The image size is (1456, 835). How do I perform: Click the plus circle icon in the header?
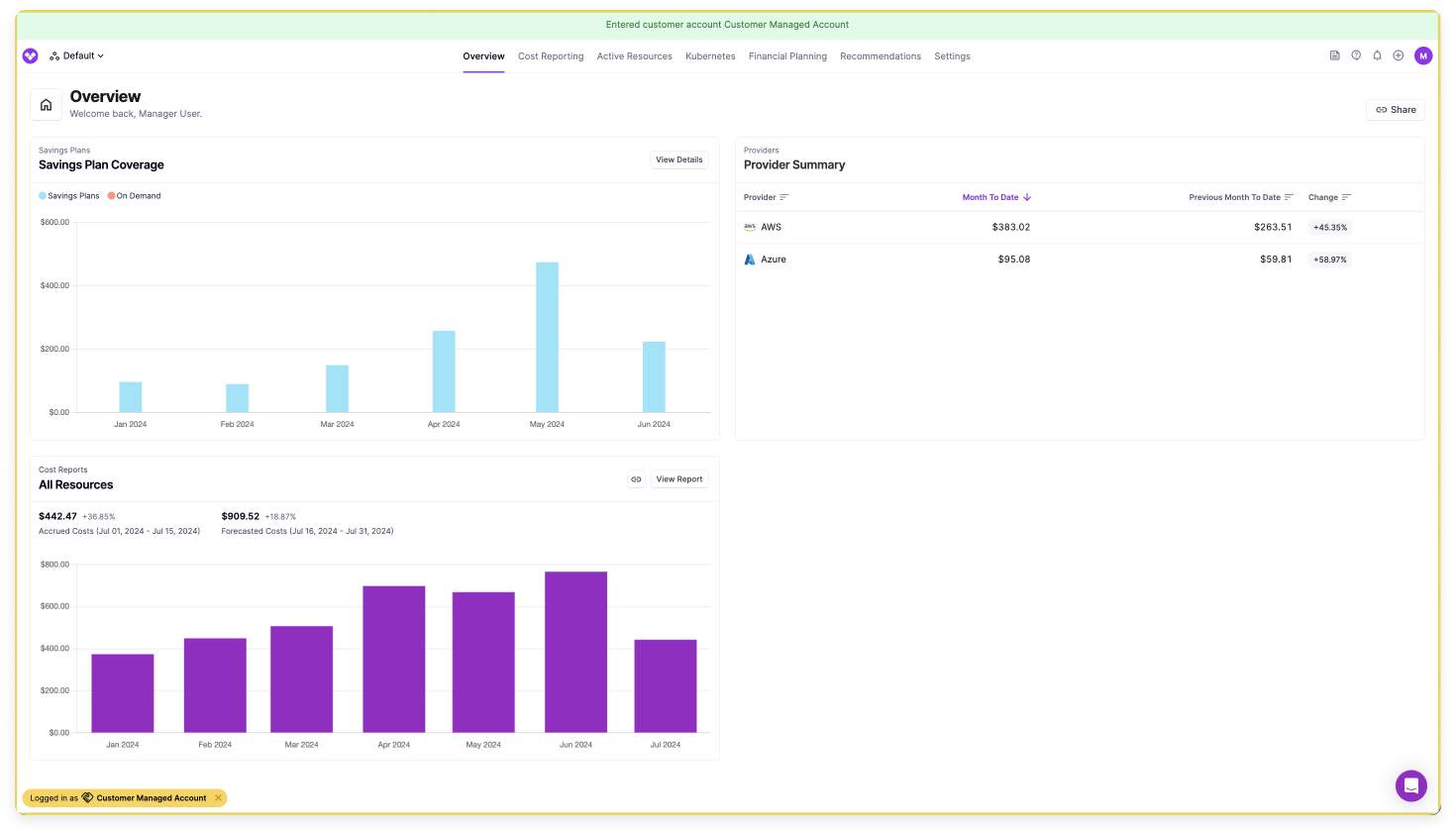tap(1399, 55)
